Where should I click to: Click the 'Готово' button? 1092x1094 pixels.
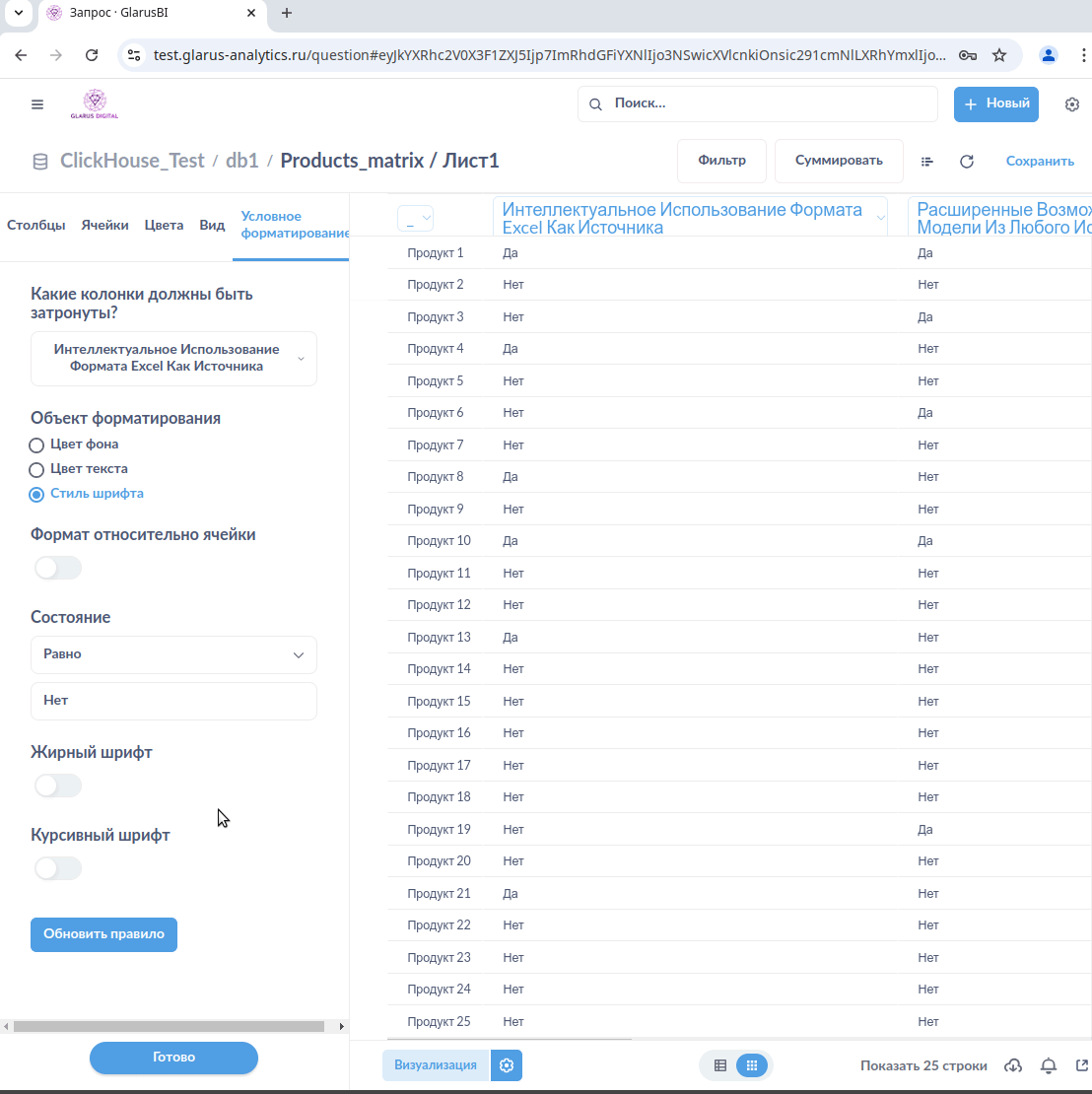pos(173,1058)
